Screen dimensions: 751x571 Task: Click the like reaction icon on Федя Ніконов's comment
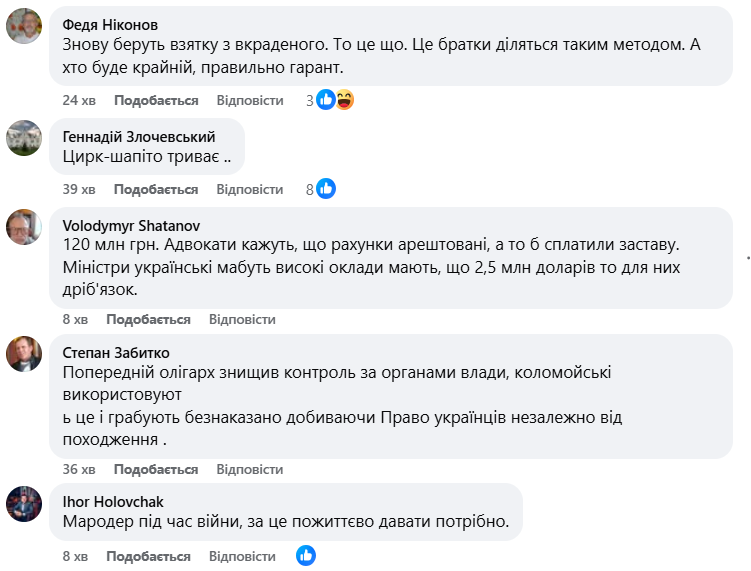click(326, 100)
